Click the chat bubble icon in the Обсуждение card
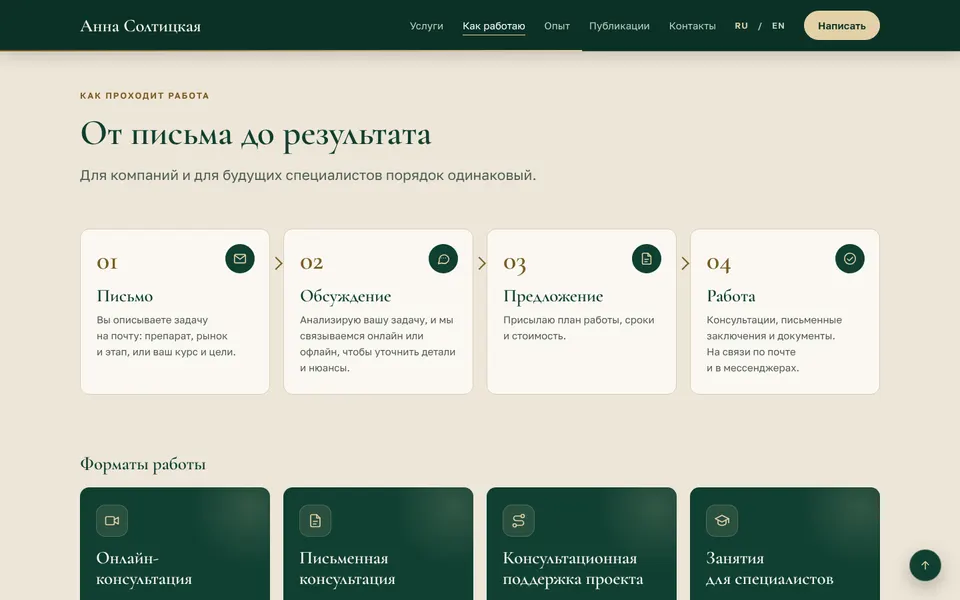 [443, 259]
